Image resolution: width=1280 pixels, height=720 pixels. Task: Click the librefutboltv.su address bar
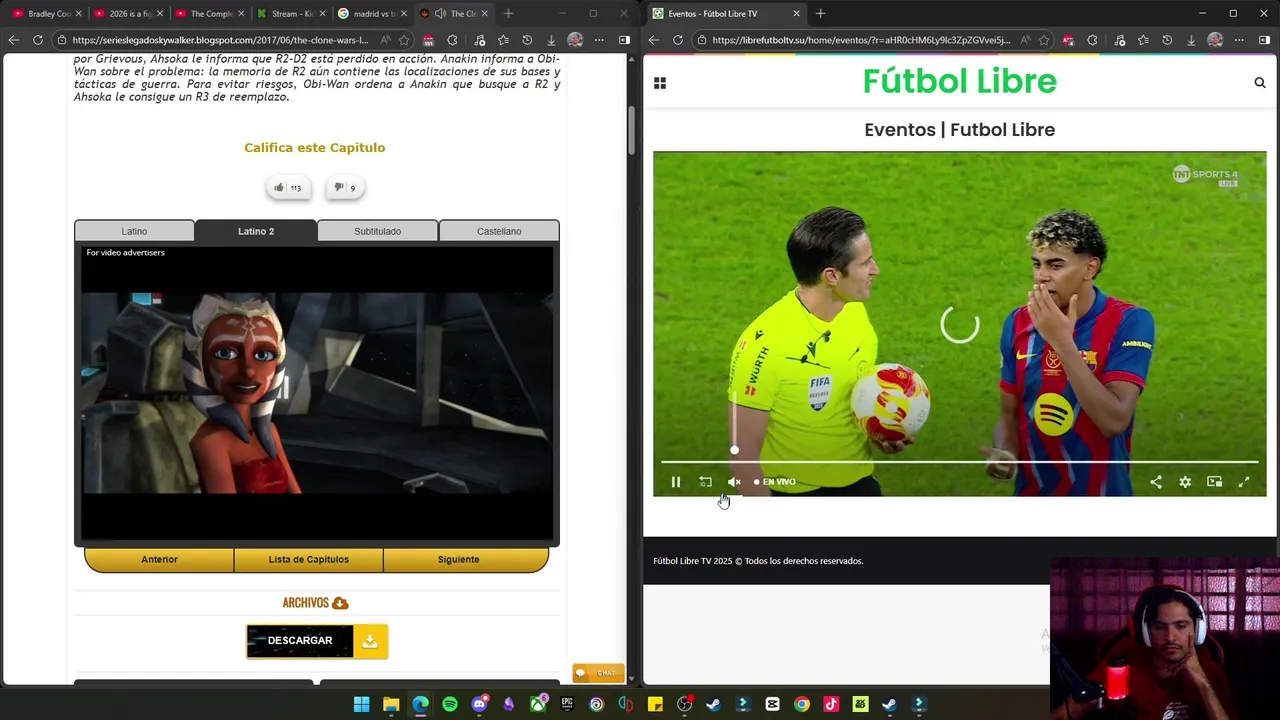(861, 40)
